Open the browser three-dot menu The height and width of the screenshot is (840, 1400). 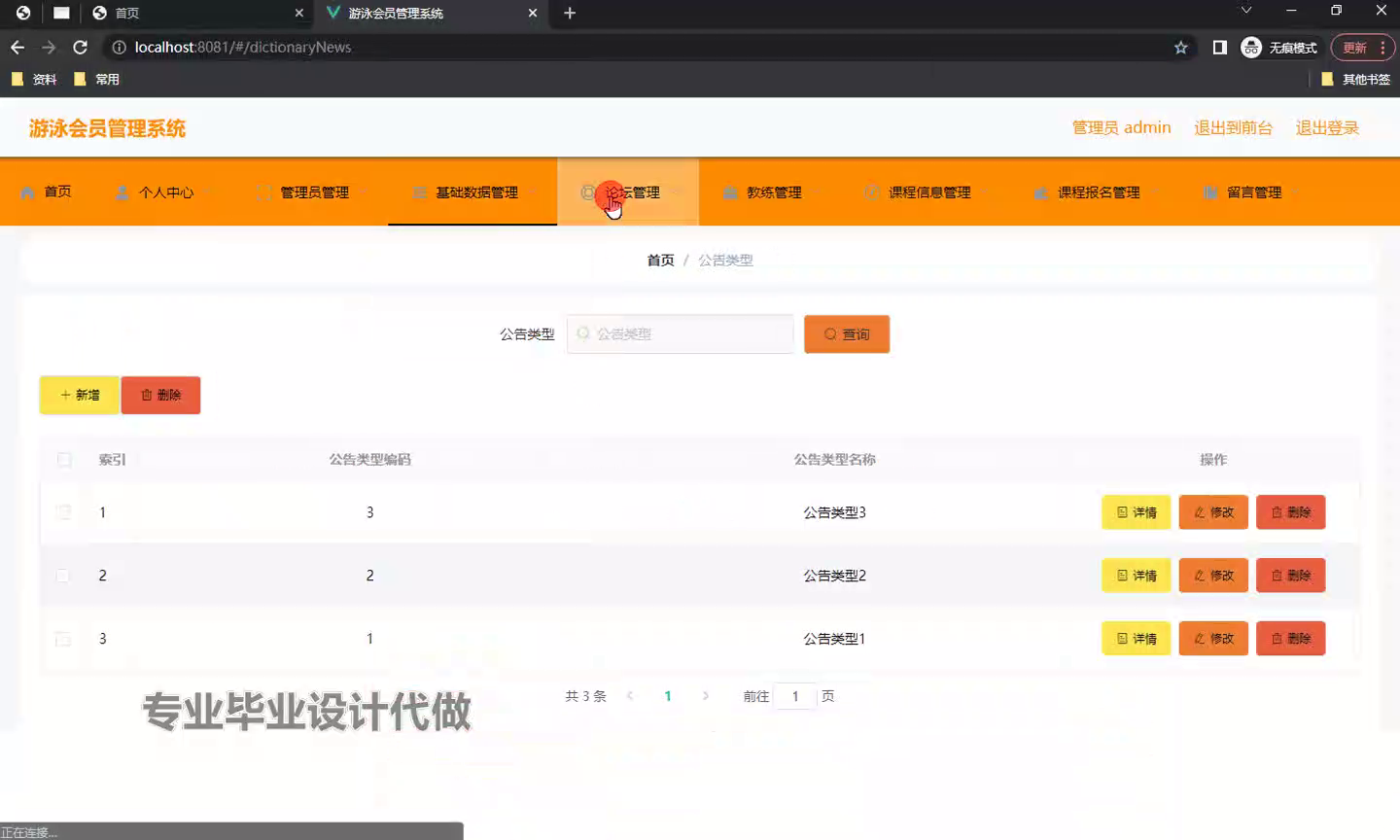point(1382,48)
